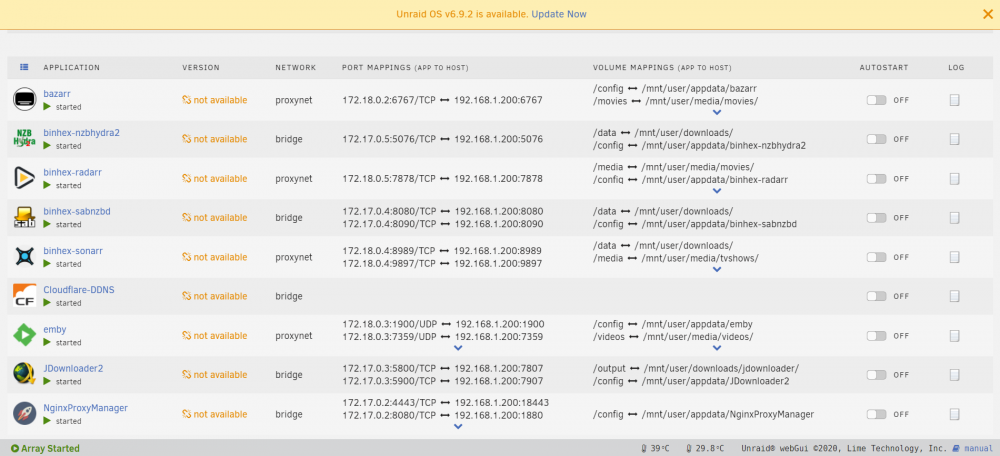The height and width of the screenshot is (456, 1000).
Task: Expand volume mappings for bazarr
Action: 717,112
